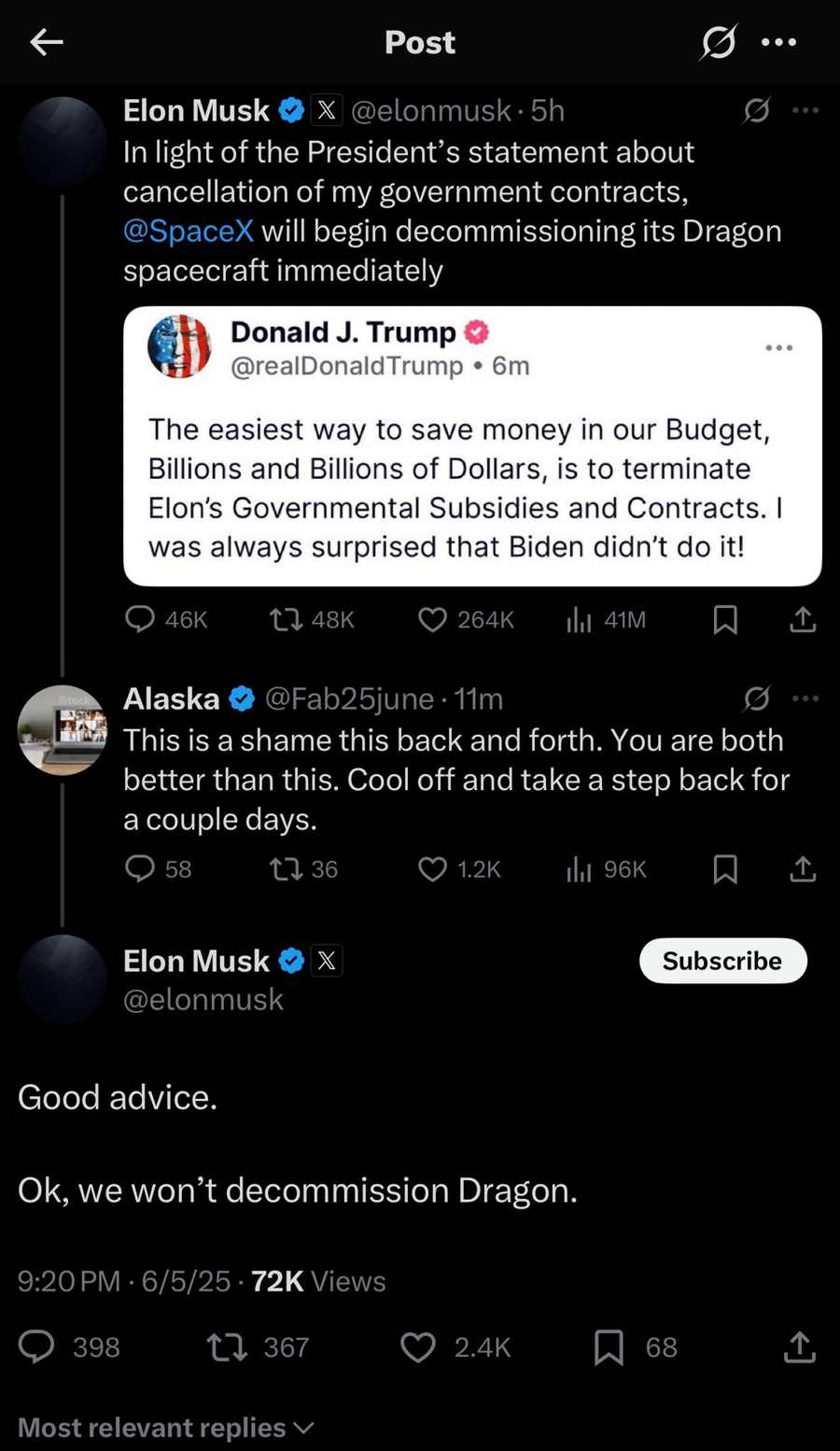This screenshot has height=1451, width=840.
Task: Toggle bookmark on the 'Good advice' reply
Action: pos(609,1347)
